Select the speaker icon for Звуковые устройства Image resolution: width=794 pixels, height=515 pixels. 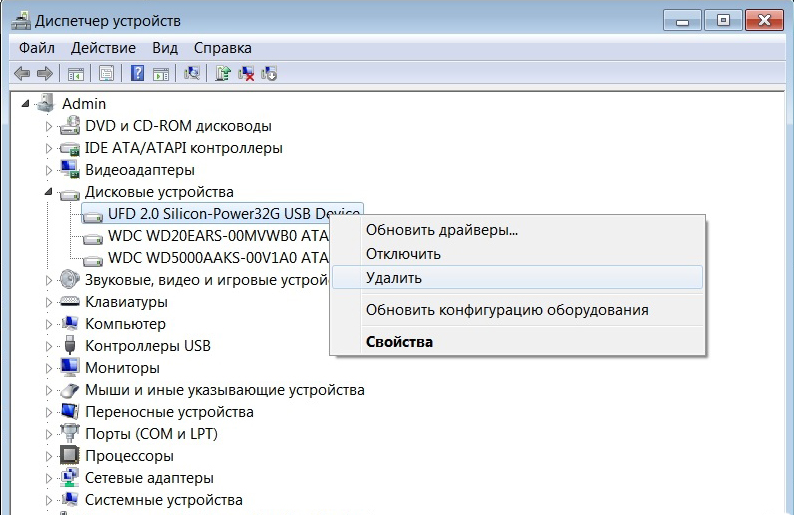point(69,279)
